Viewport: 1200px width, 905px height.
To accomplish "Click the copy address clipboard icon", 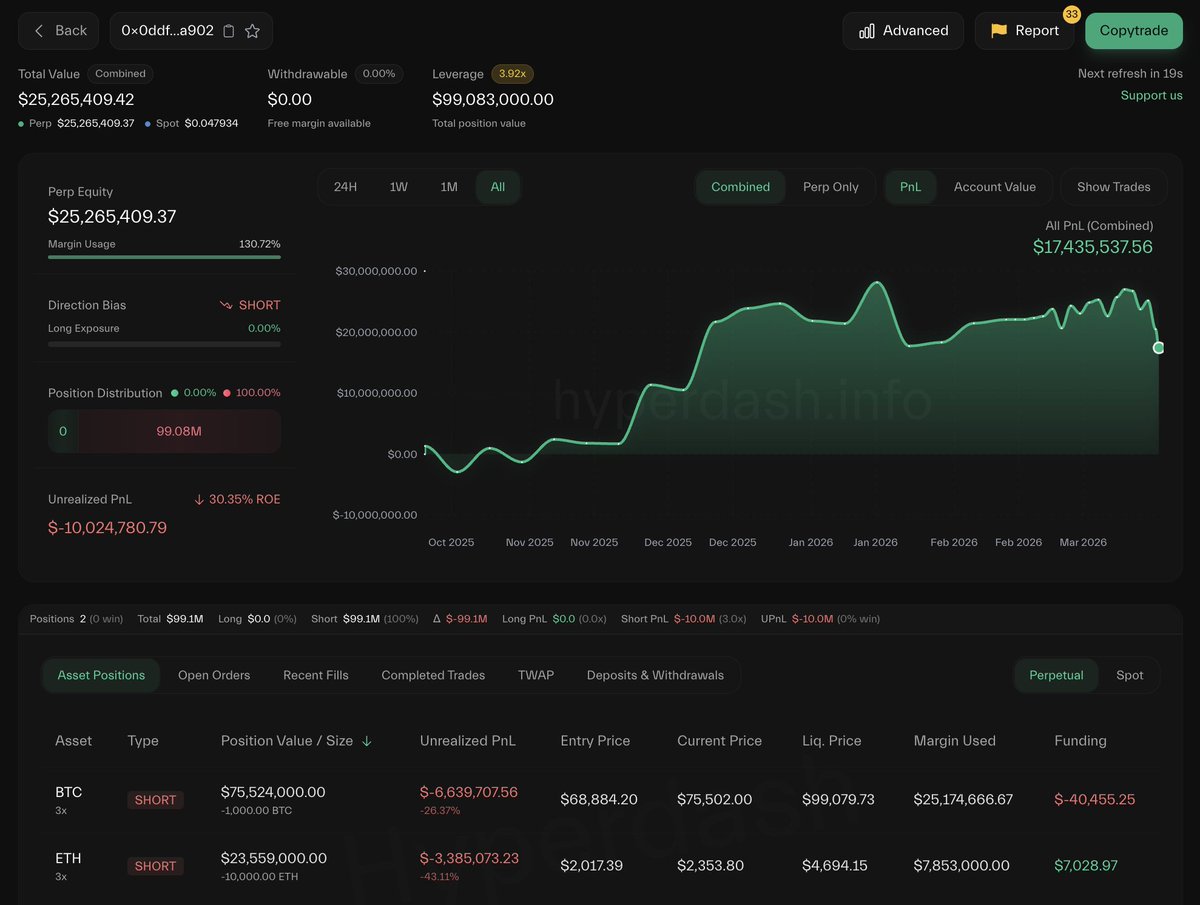I will [x=229, y=31].
